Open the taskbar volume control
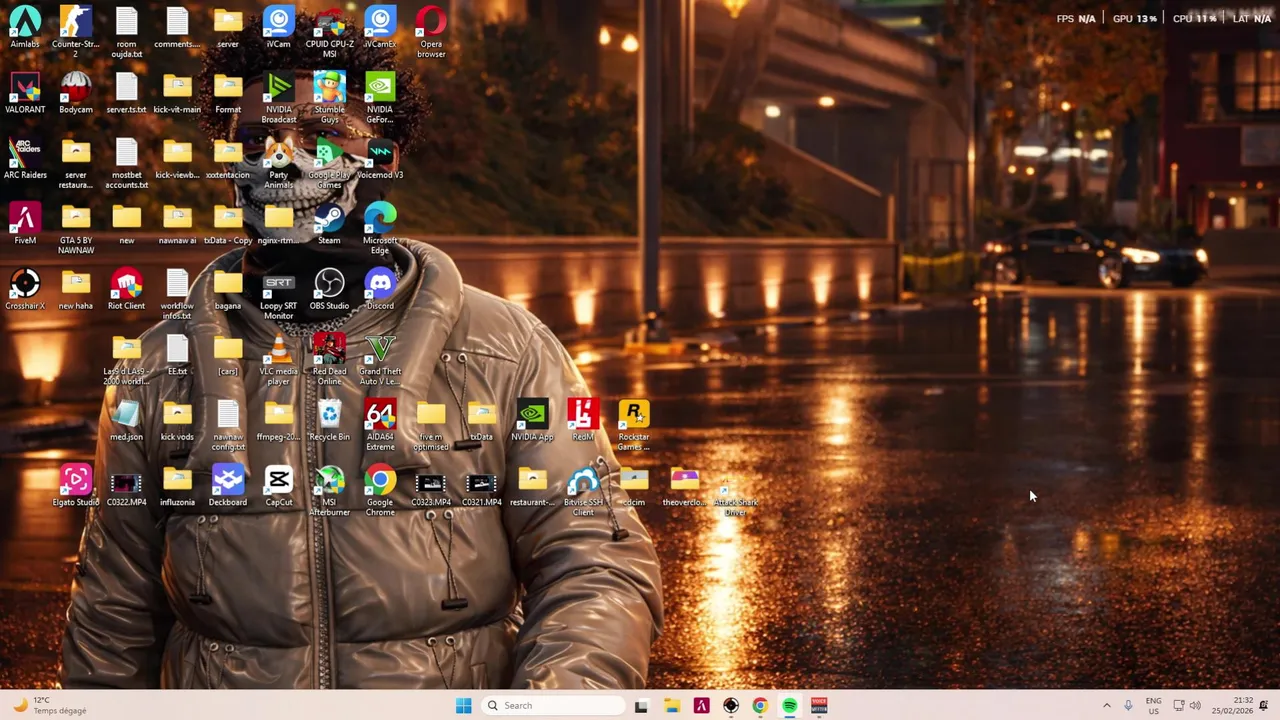The width and height of the screenshot is (1280, 720). (x=1195, y=706)
